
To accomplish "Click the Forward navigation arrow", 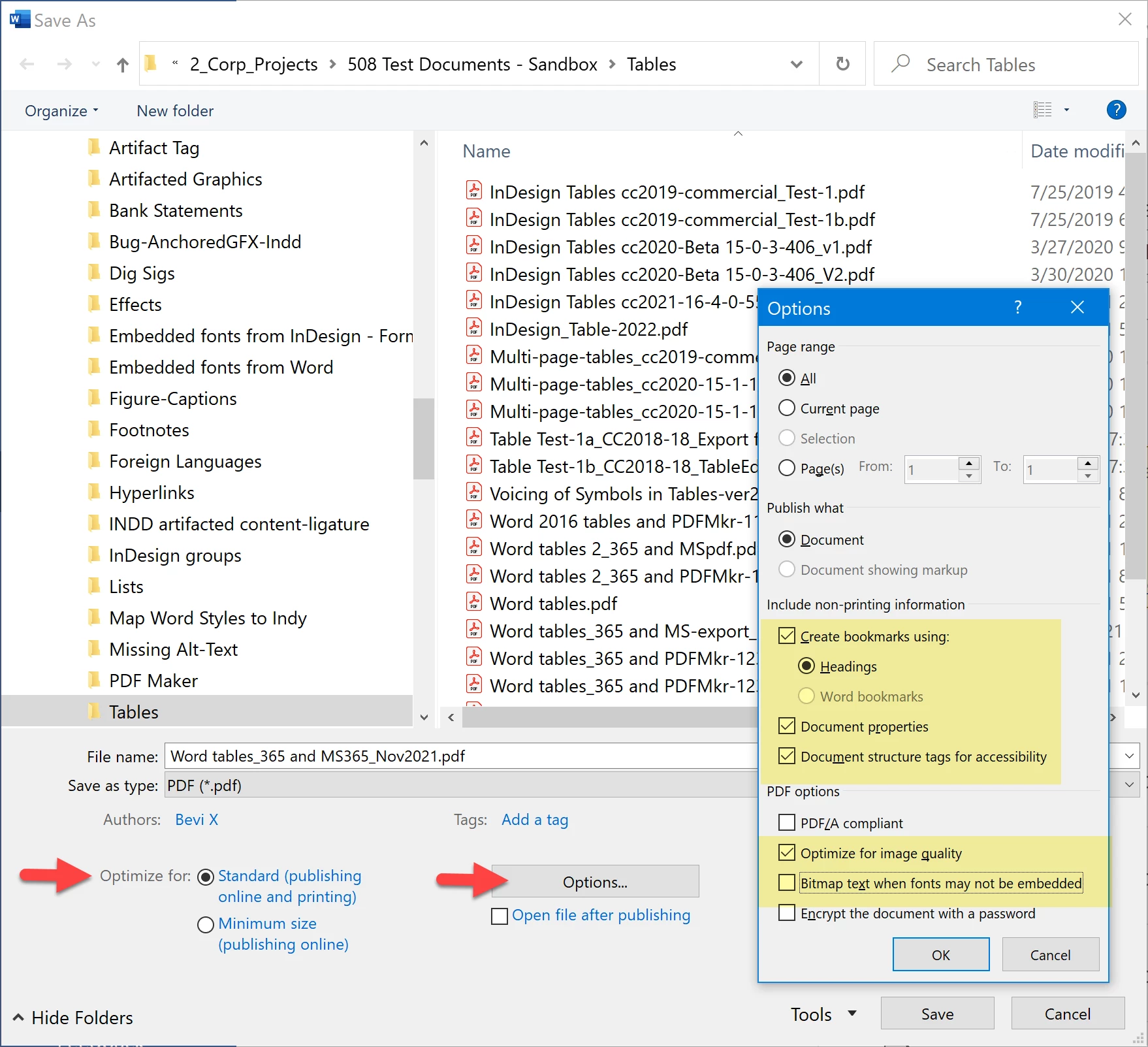I will point(64,64).
